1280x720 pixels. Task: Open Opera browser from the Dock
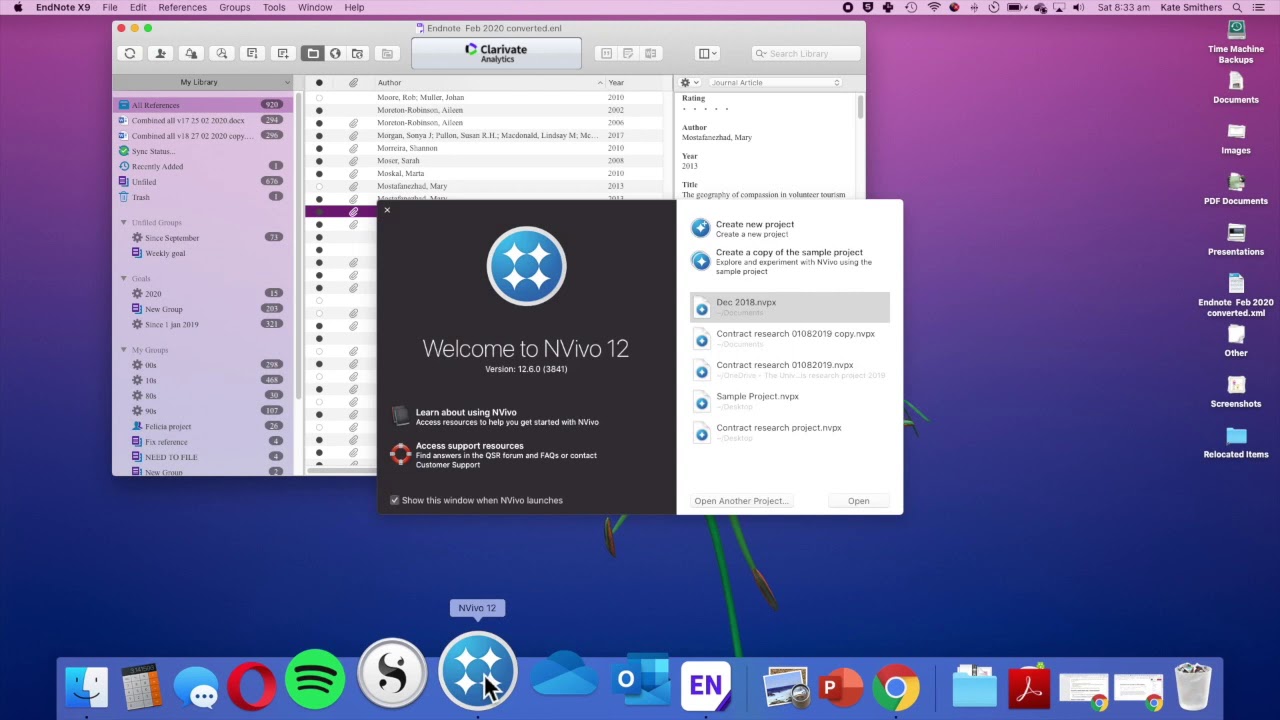tap(251, 686)
